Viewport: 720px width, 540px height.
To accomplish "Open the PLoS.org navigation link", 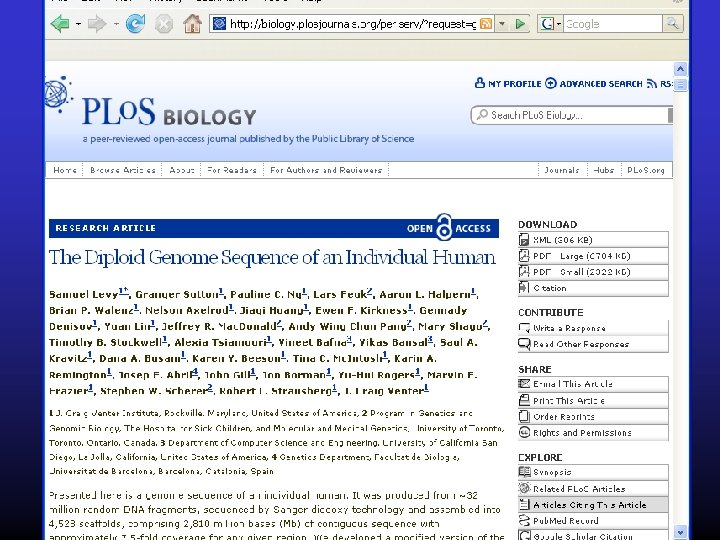I will coord(646,170).
